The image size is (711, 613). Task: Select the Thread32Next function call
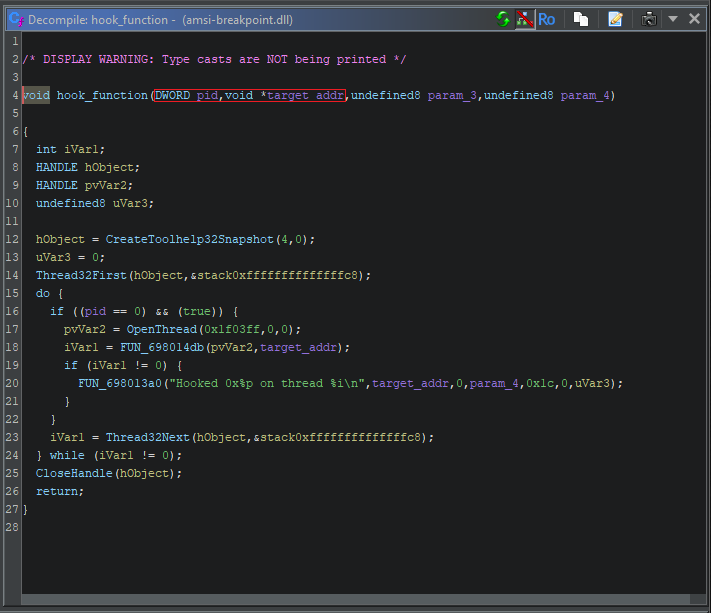click(x=147, y=437)
